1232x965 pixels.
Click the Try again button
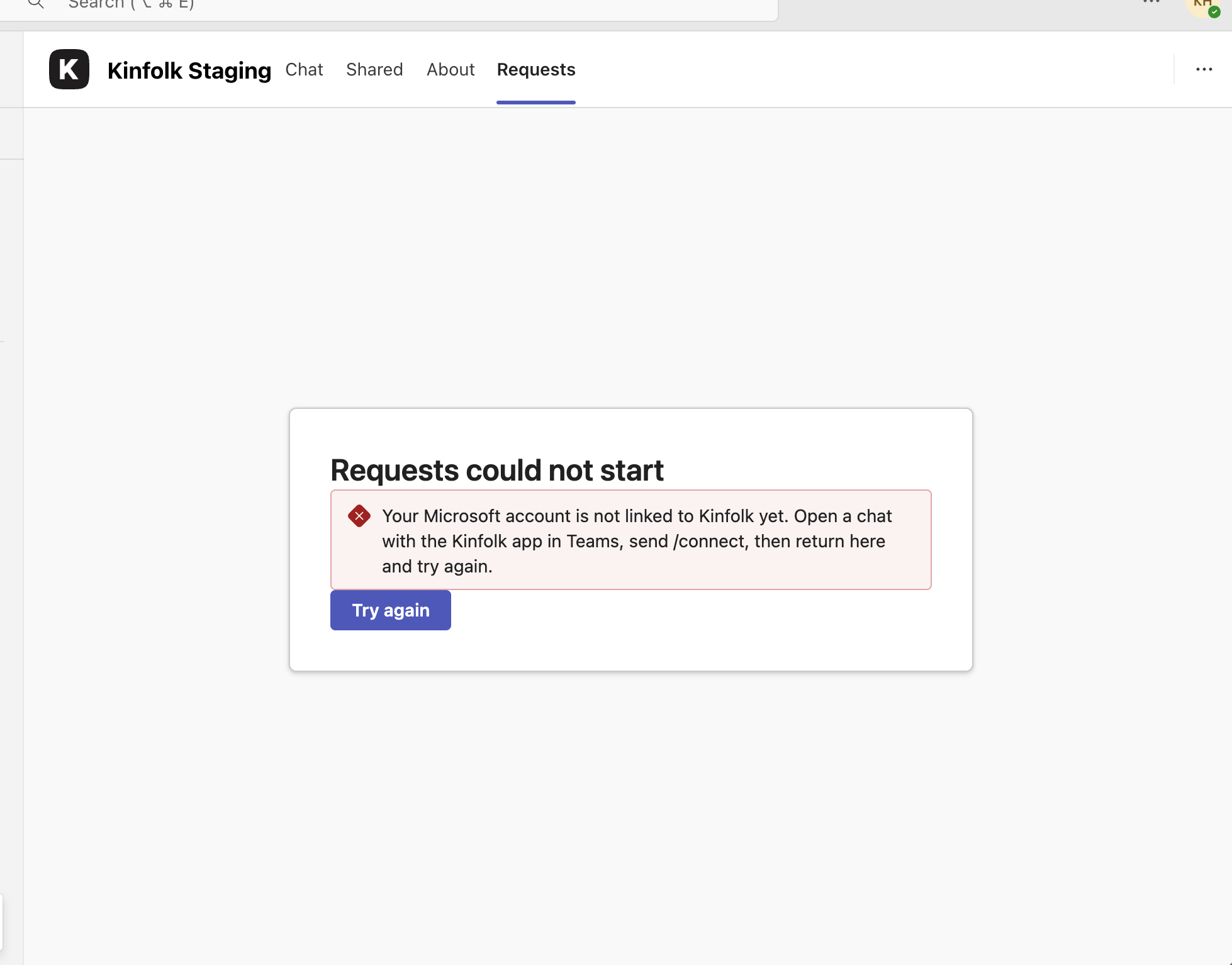click(391, 610)
